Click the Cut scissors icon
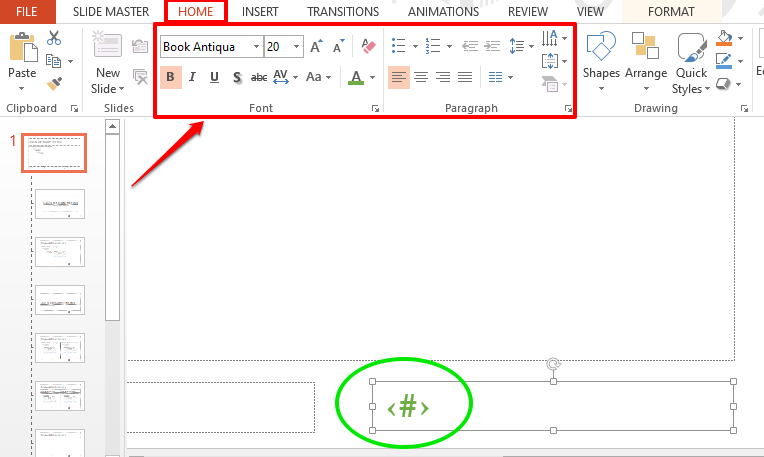This screenshot has height=457, width=764. coord(54,38)
